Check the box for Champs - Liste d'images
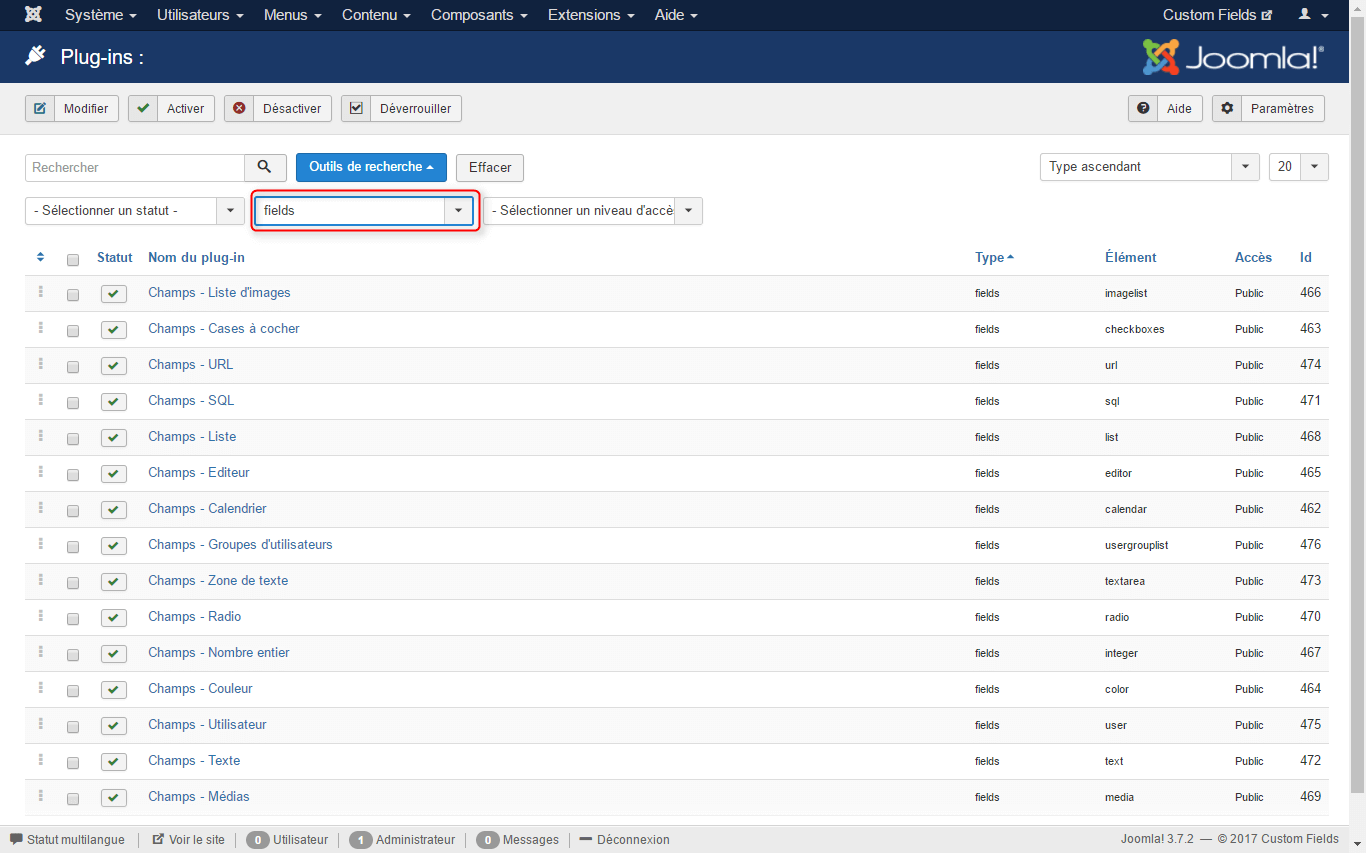1366x853 pixels. coord(73,295)
